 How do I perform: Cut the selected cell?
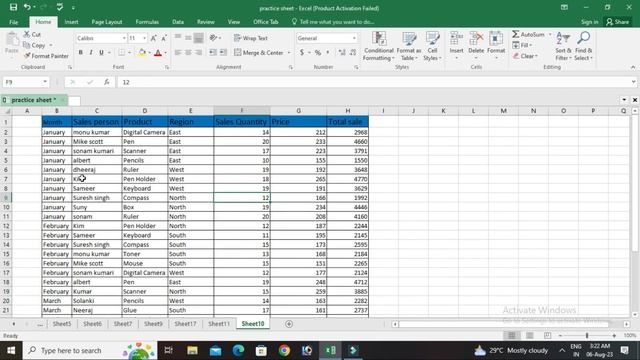(32, 35)
